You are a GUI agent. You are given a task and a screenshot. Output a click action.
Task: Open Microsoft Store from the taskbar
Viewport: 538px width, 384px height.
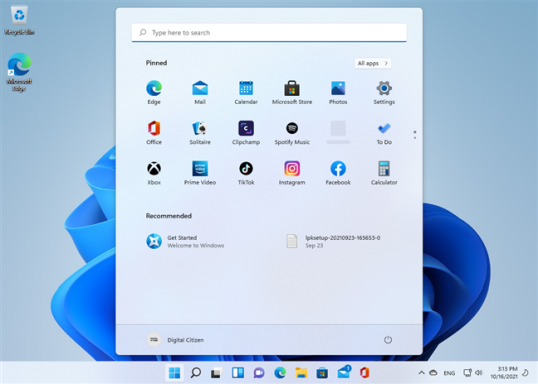tap(322, 373)
